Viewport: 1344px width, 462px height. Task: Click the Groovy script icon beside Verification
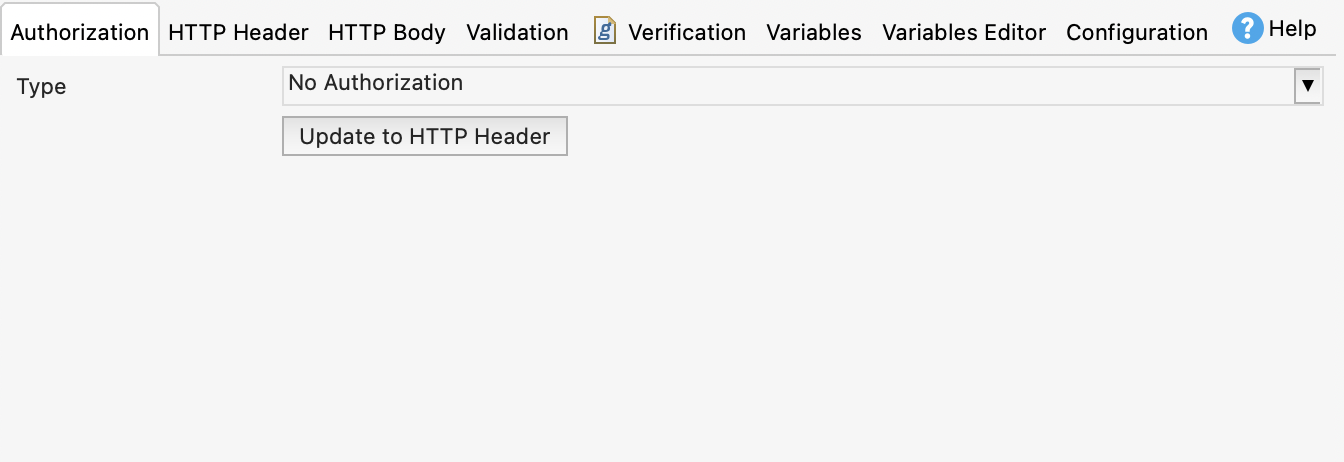[604, 31]
